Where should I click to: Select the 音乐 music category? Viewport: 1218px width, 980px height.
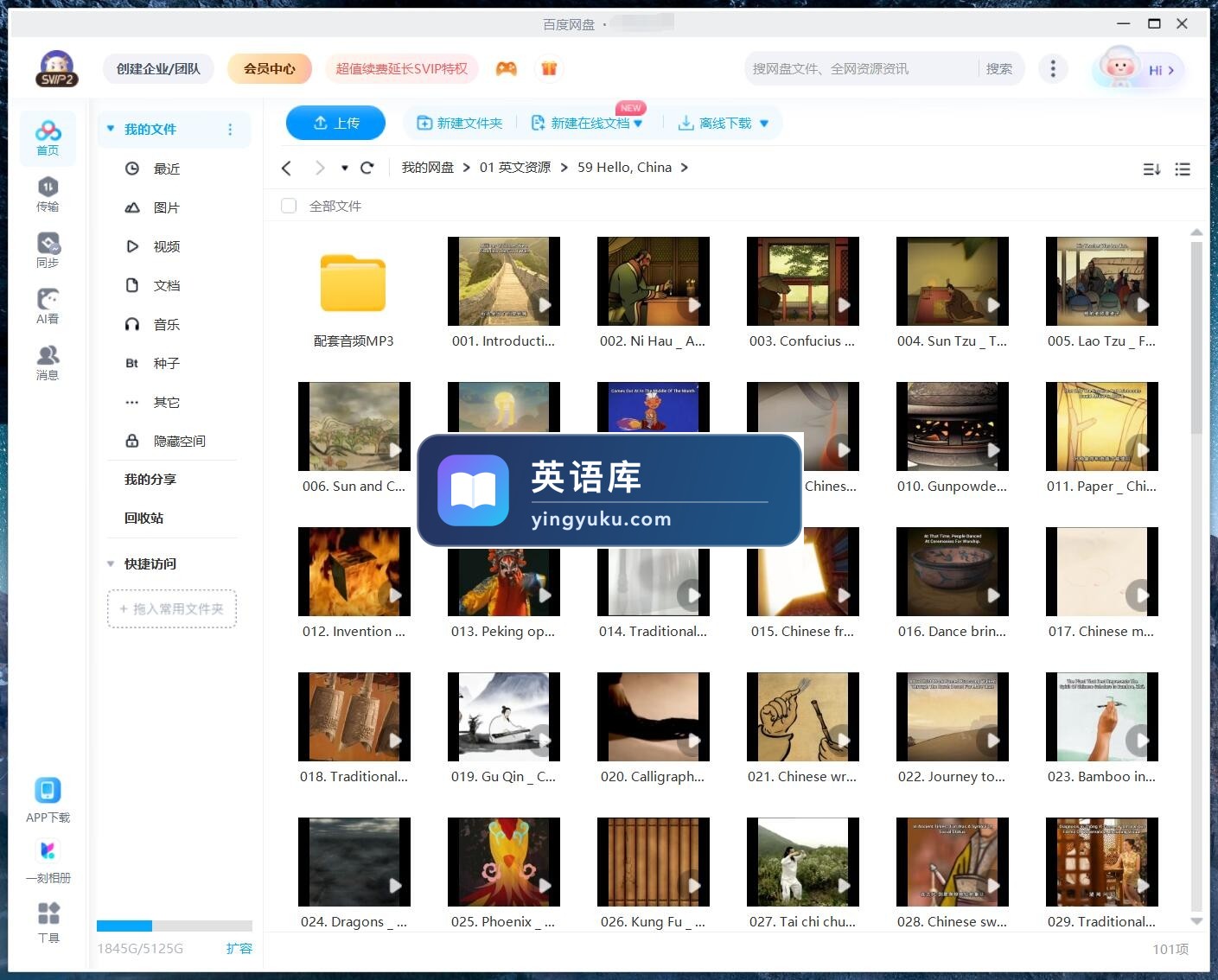click(166, 324)
